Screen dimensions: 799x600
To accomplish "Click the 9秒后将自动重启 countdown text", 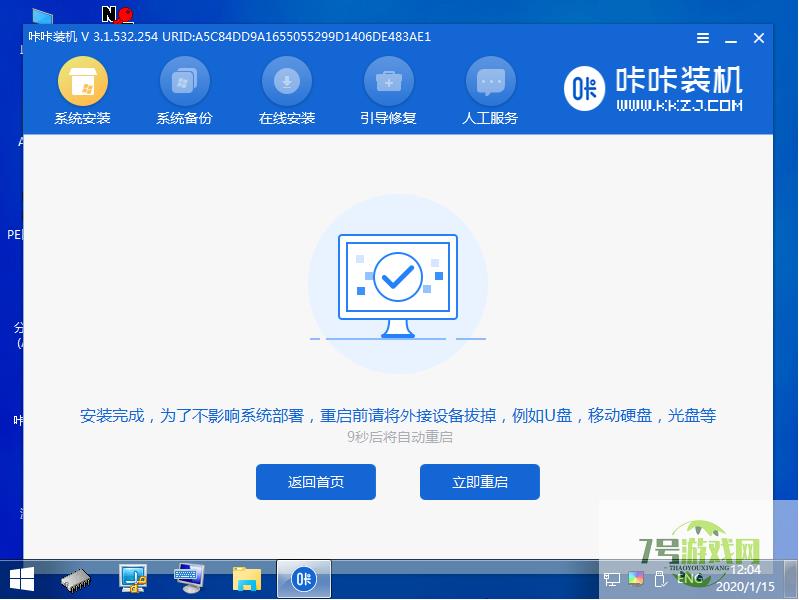I will pyautogui.click(x=400, y=437).
